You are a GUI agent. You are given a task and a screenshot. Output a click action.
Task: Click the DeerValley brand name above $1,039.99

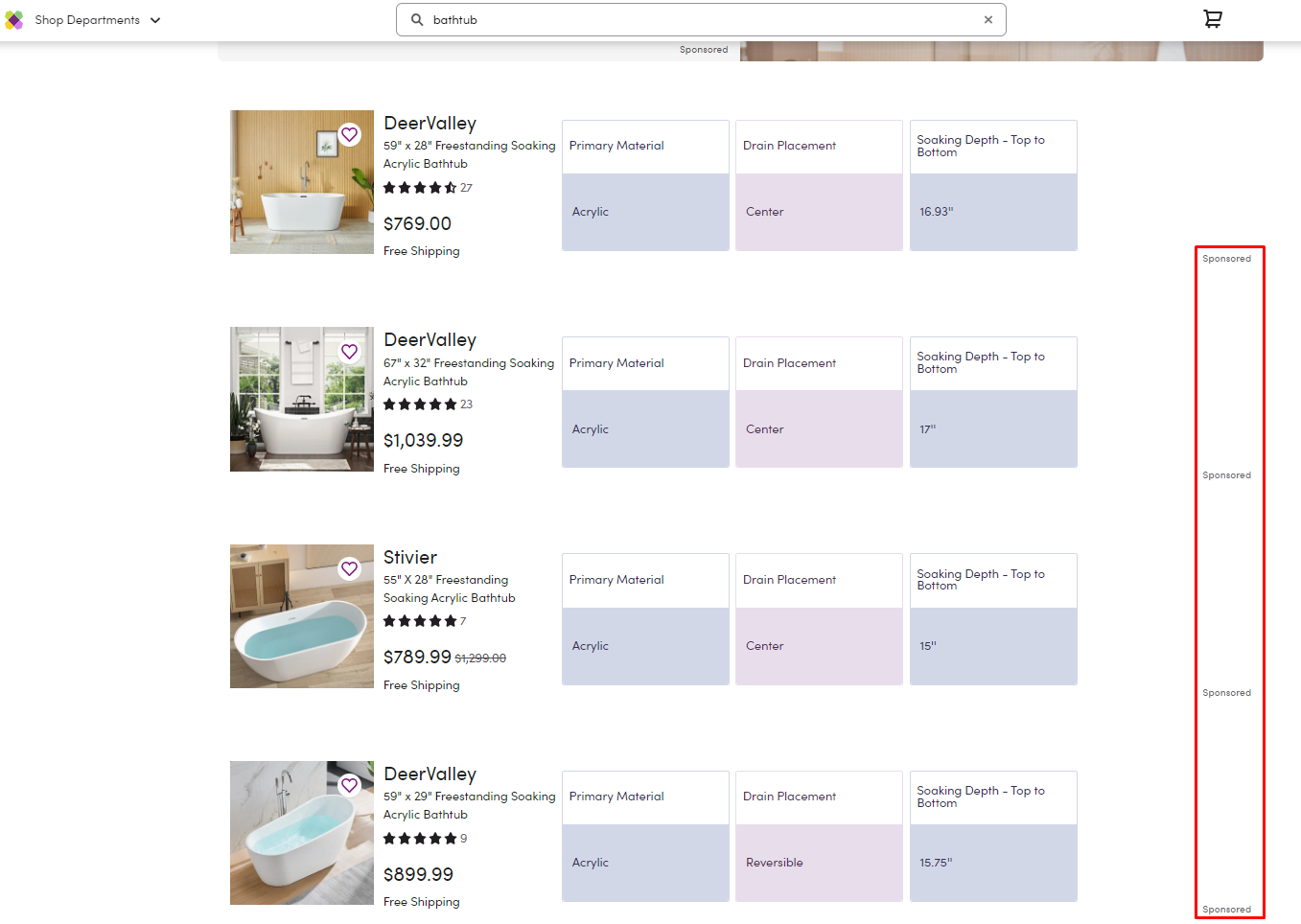(x=430, y=340)
